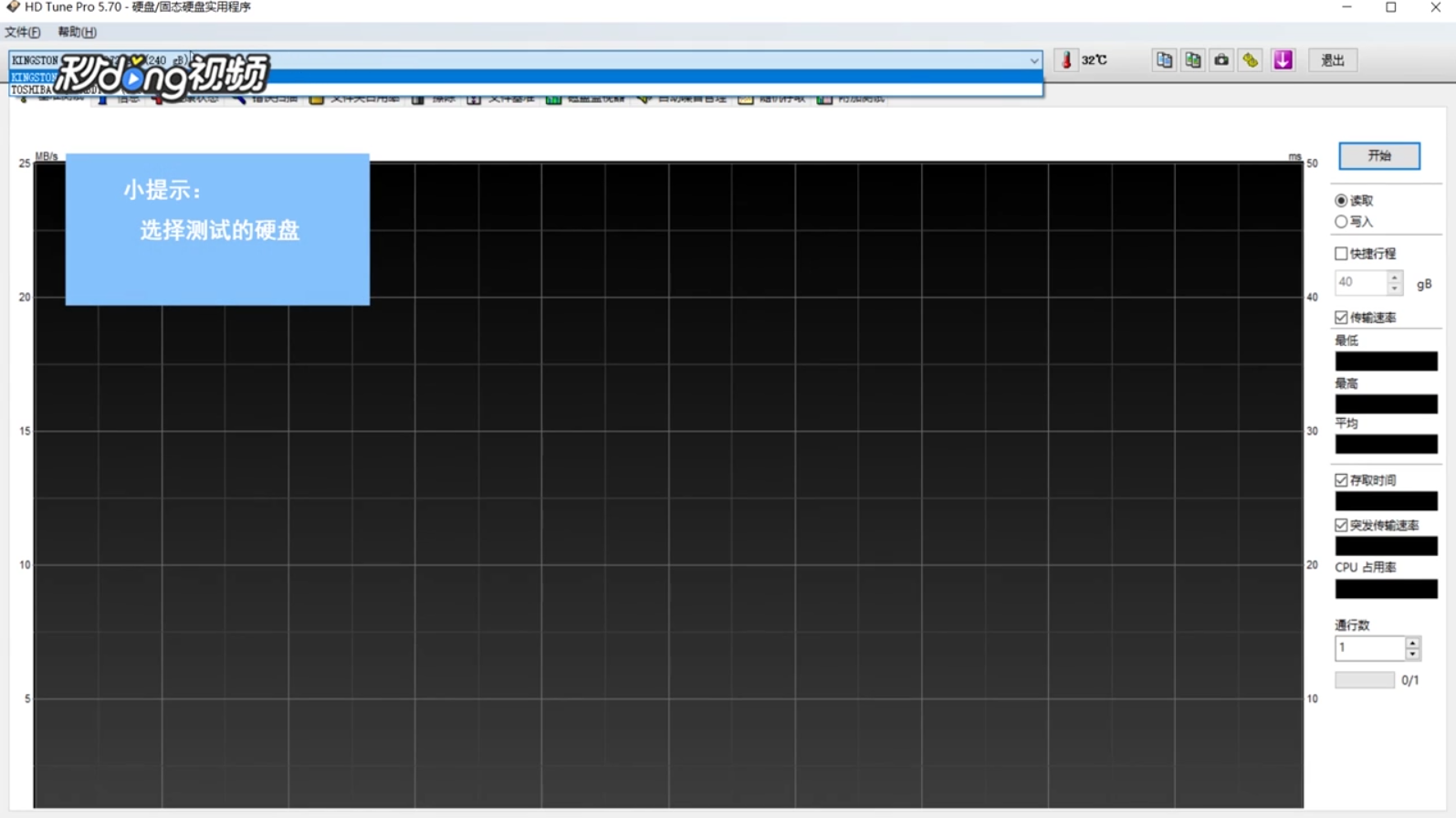This screenshot has height=818, width=1456.
Task: Toggle the 突发传输速率 burst rate checkbox
Action: pyautogui.click(x=1341, y=525)
